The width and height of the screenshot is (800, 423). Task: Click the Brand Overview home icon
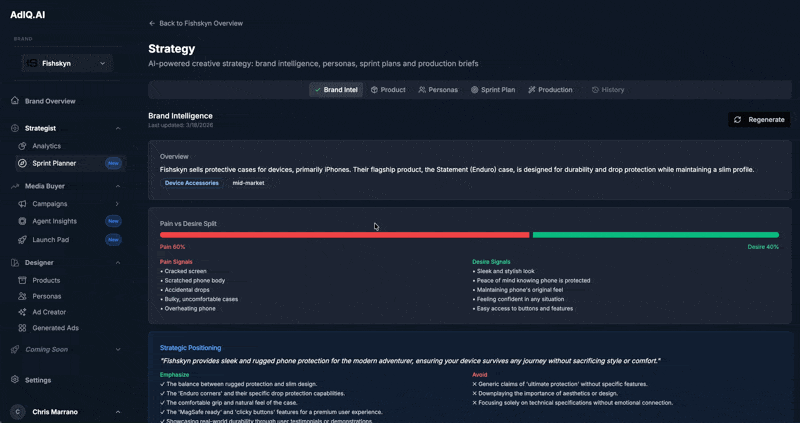click(15, 101)
